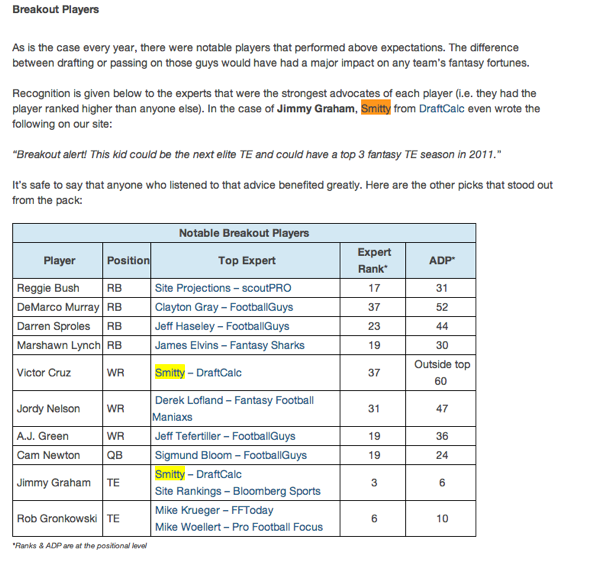Click Smitty – DraftCalc in Jimmy Graham row
This screenshot has height=569, width=600.
[x=198, y=474]
